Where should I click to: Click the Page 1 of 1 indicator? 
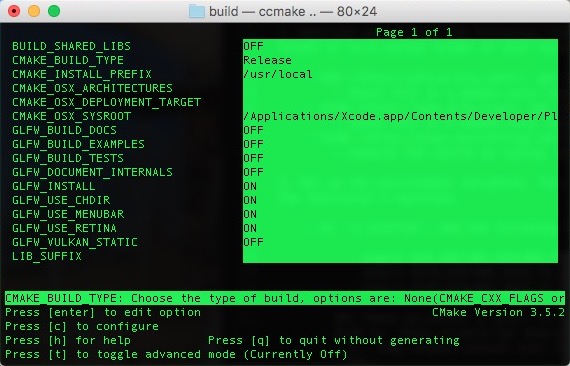coord(414,32)
